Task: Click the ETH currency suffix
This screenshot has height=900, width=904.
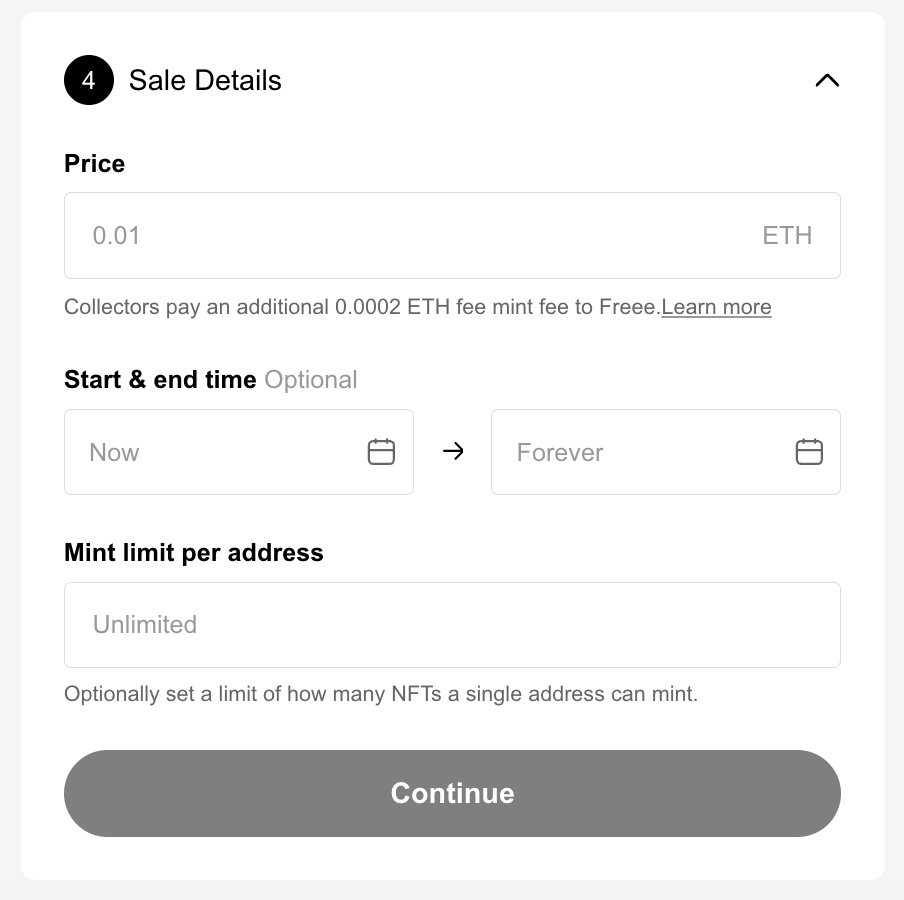Action: 787,236
